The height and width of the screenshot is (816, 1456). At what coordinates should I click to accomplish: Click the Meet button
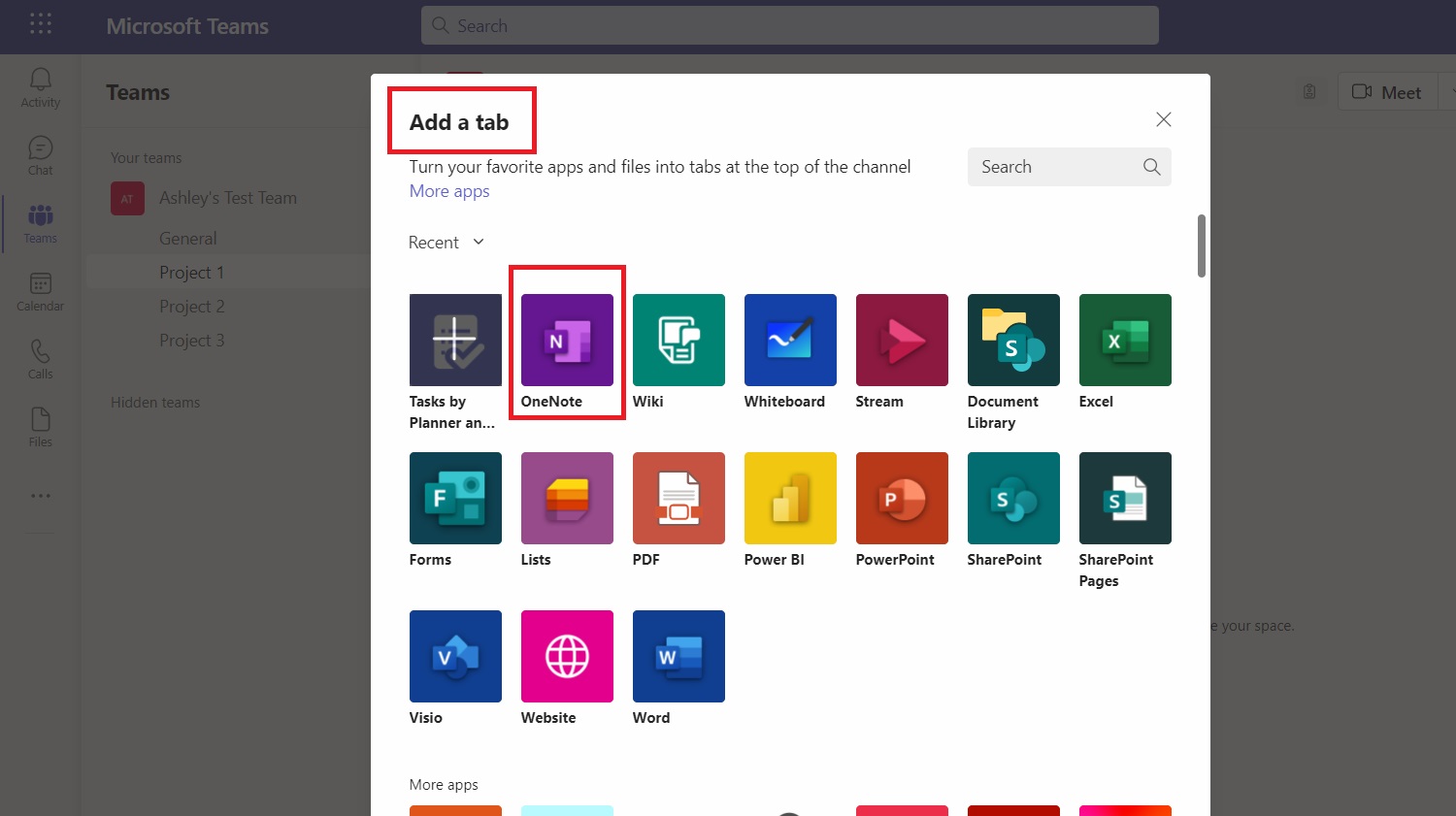(1387, 92)
